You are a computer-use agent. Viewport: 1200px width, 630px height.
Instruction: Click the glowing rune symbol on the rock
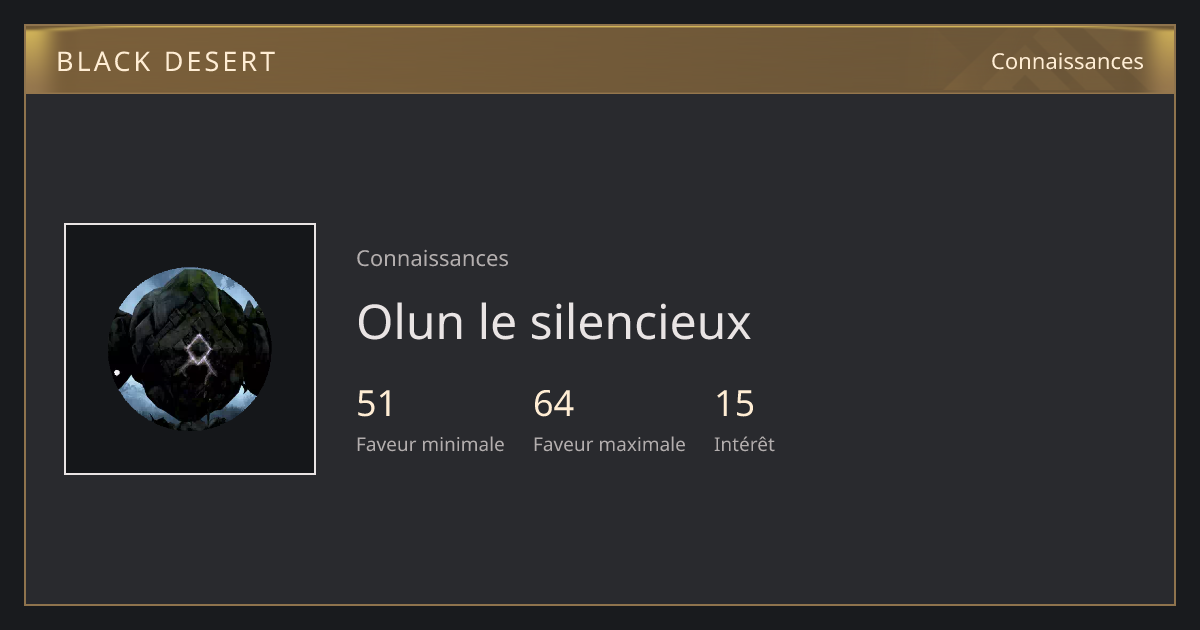pyautogui.click(x=198, y=358)
